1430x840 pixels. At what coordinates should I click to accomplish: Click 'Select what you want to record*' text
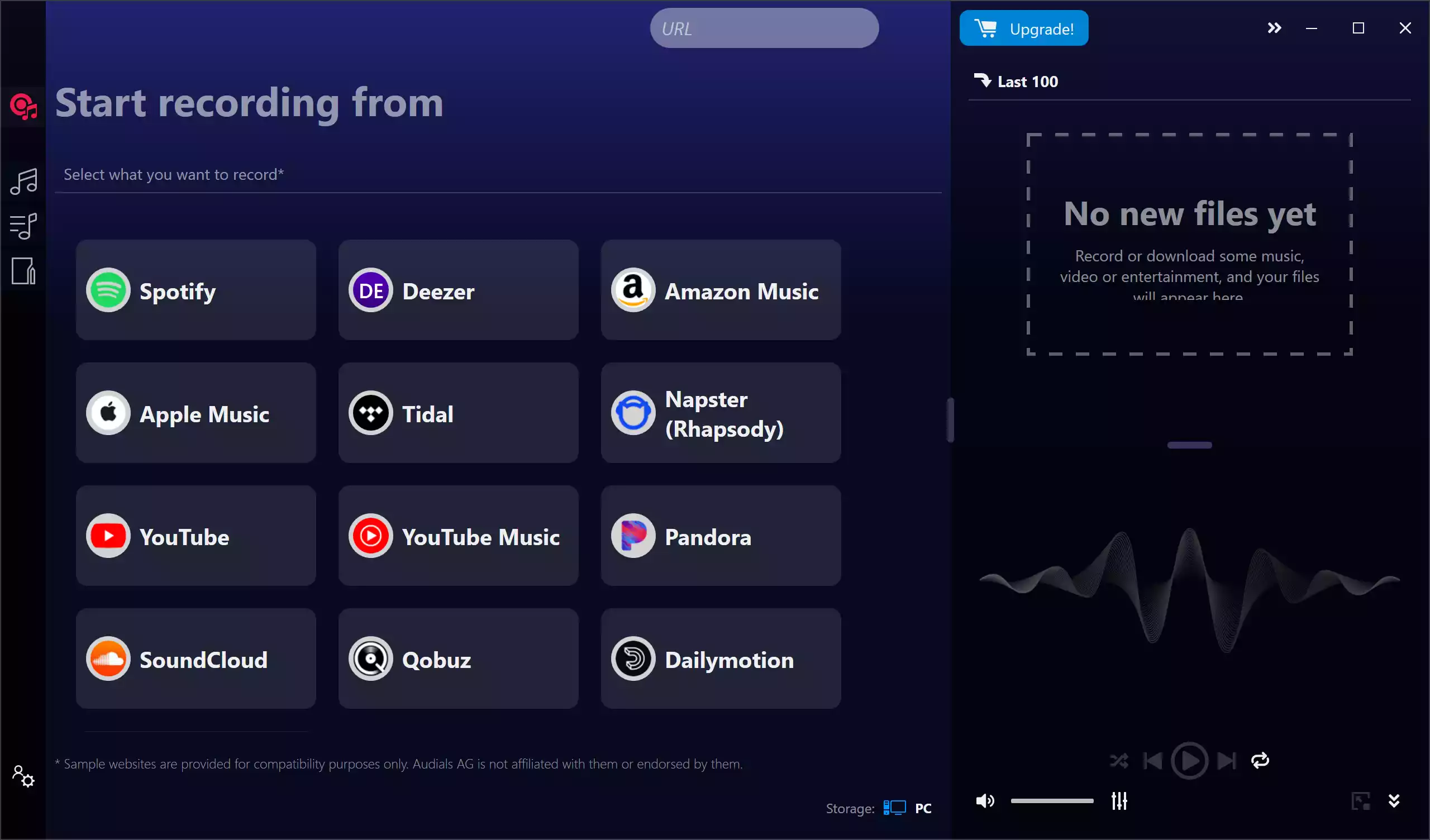174,174
